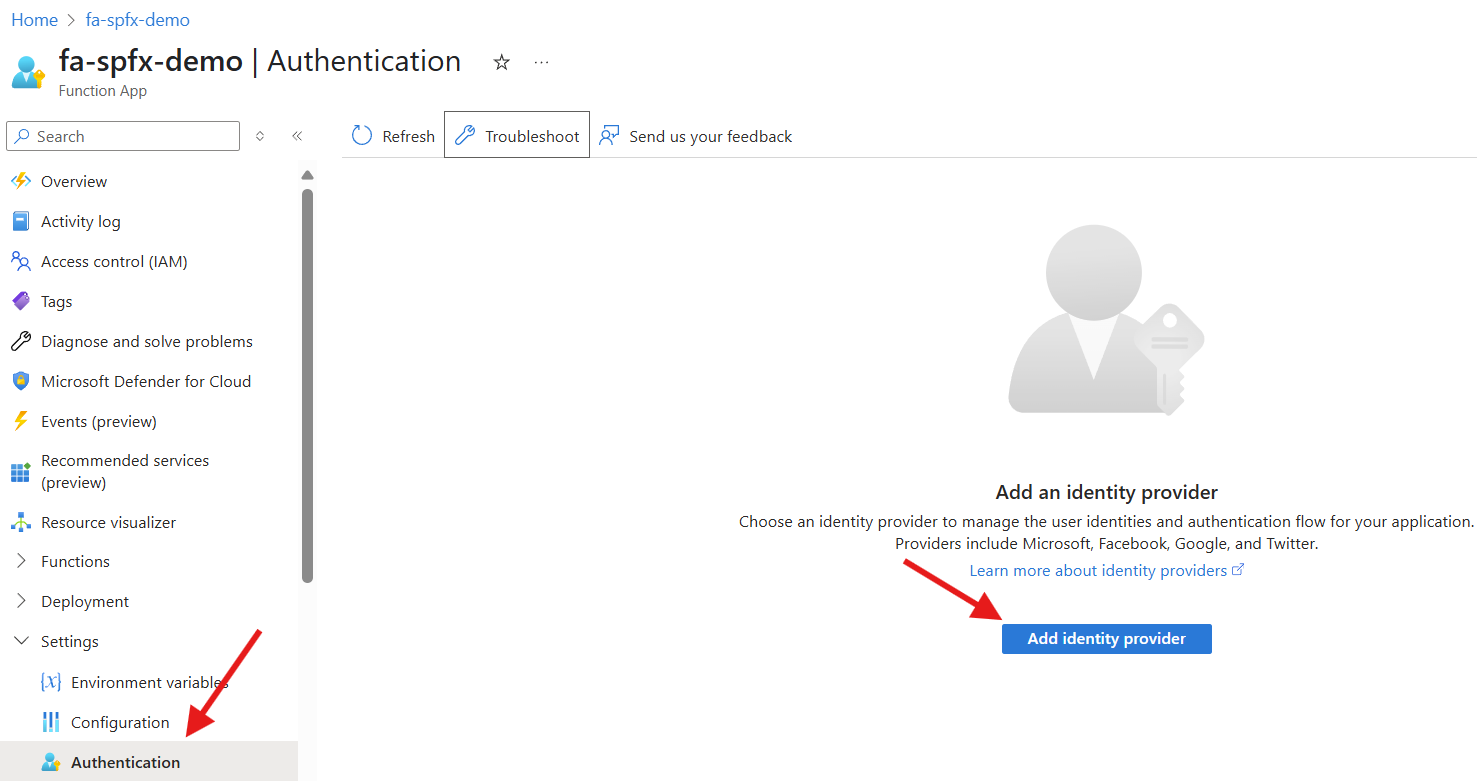Click the sidebar scroll-up arrow
This screenshot has height=781, width=1477.
point(307,175)
